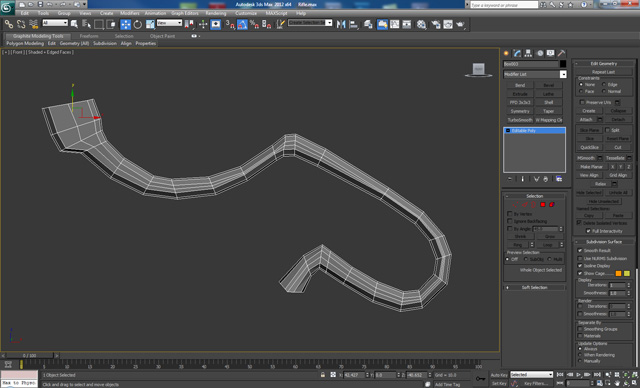
Task: Enable Use NURMS Subdivision checkbox
Action: pos(580,258)
